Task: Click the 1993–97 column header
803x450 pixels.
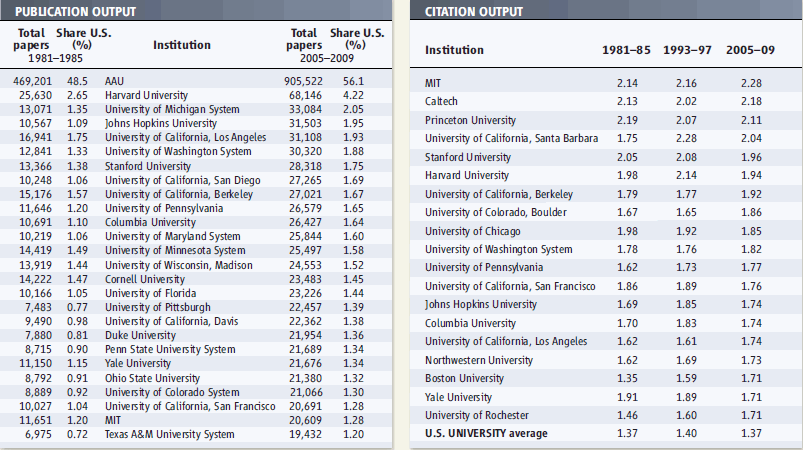Action: coord(687,50)
